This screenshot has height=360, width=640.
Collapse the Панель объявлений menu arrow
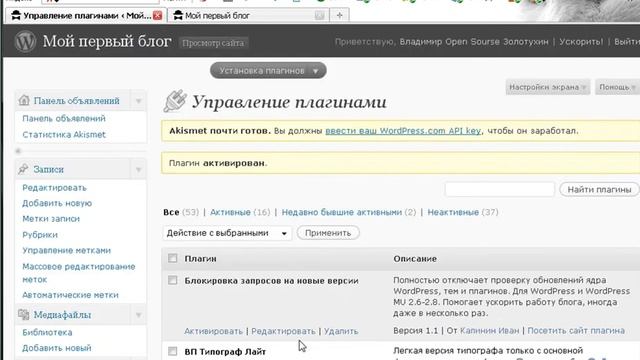(138, 101)
